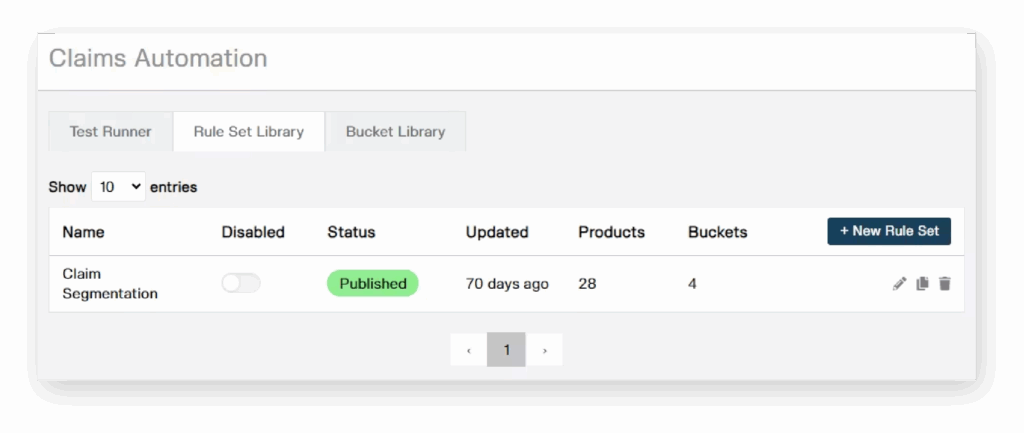This screenshot has width=1024, height=433.
Task: Sort by Disabled column header
Action: click(253, 232)
